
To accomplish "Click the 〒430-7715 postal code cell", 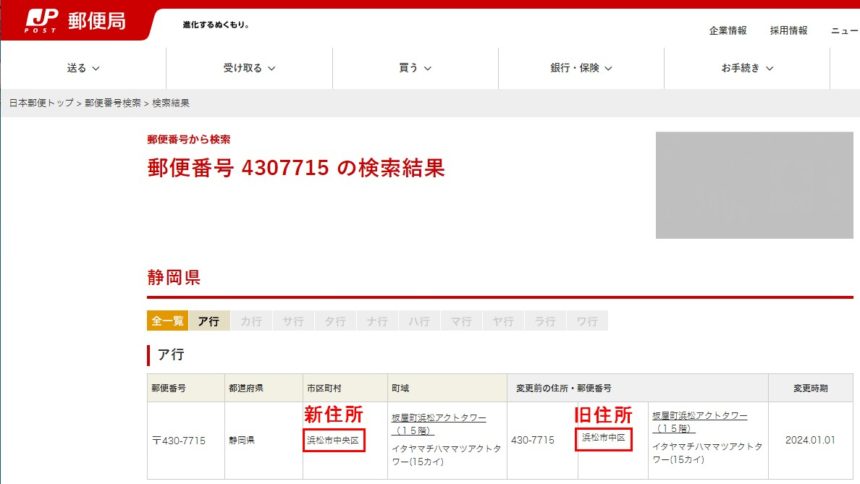I will (179, 440).
